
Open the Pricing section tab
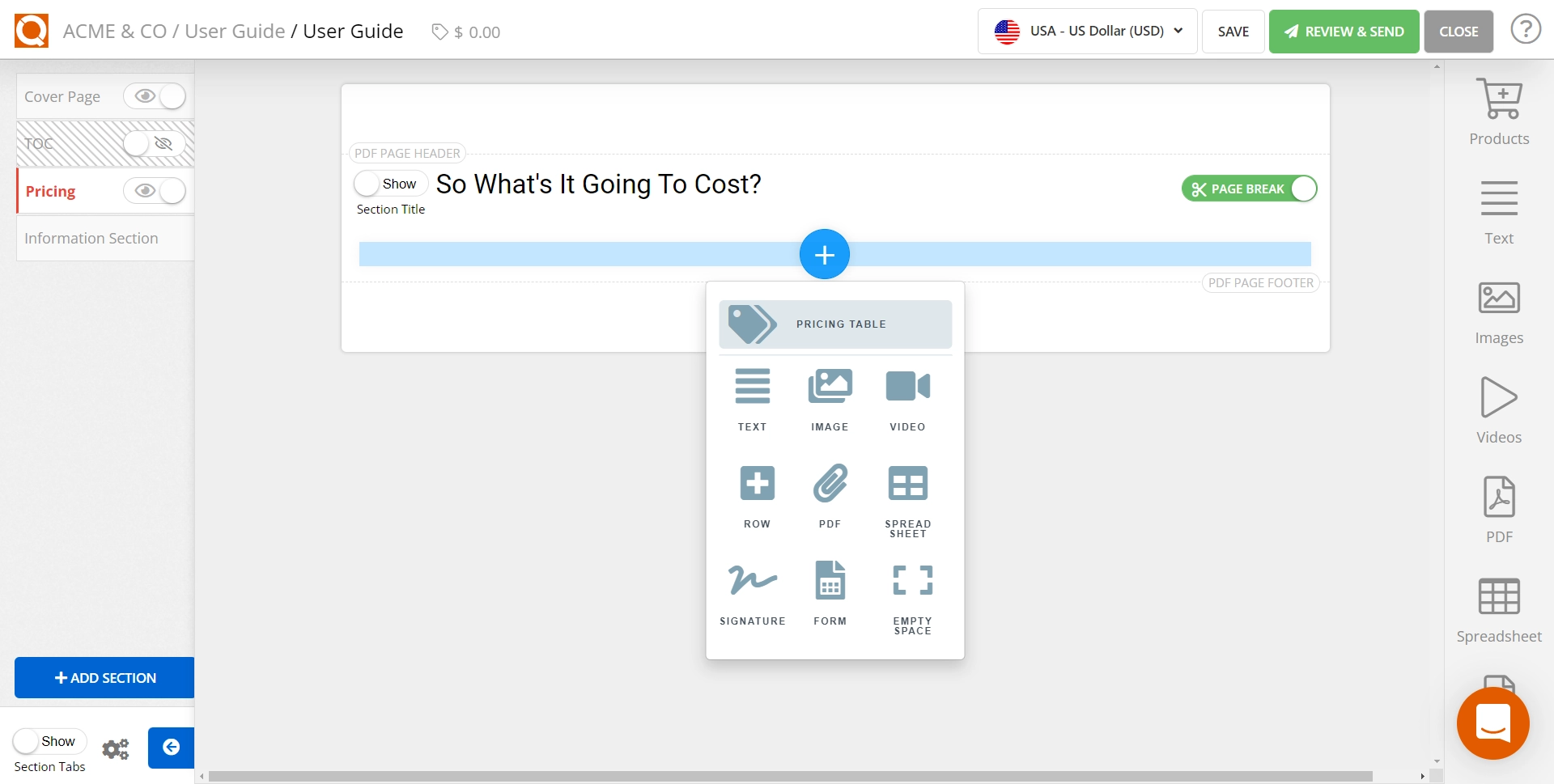[x=50, y=191]
